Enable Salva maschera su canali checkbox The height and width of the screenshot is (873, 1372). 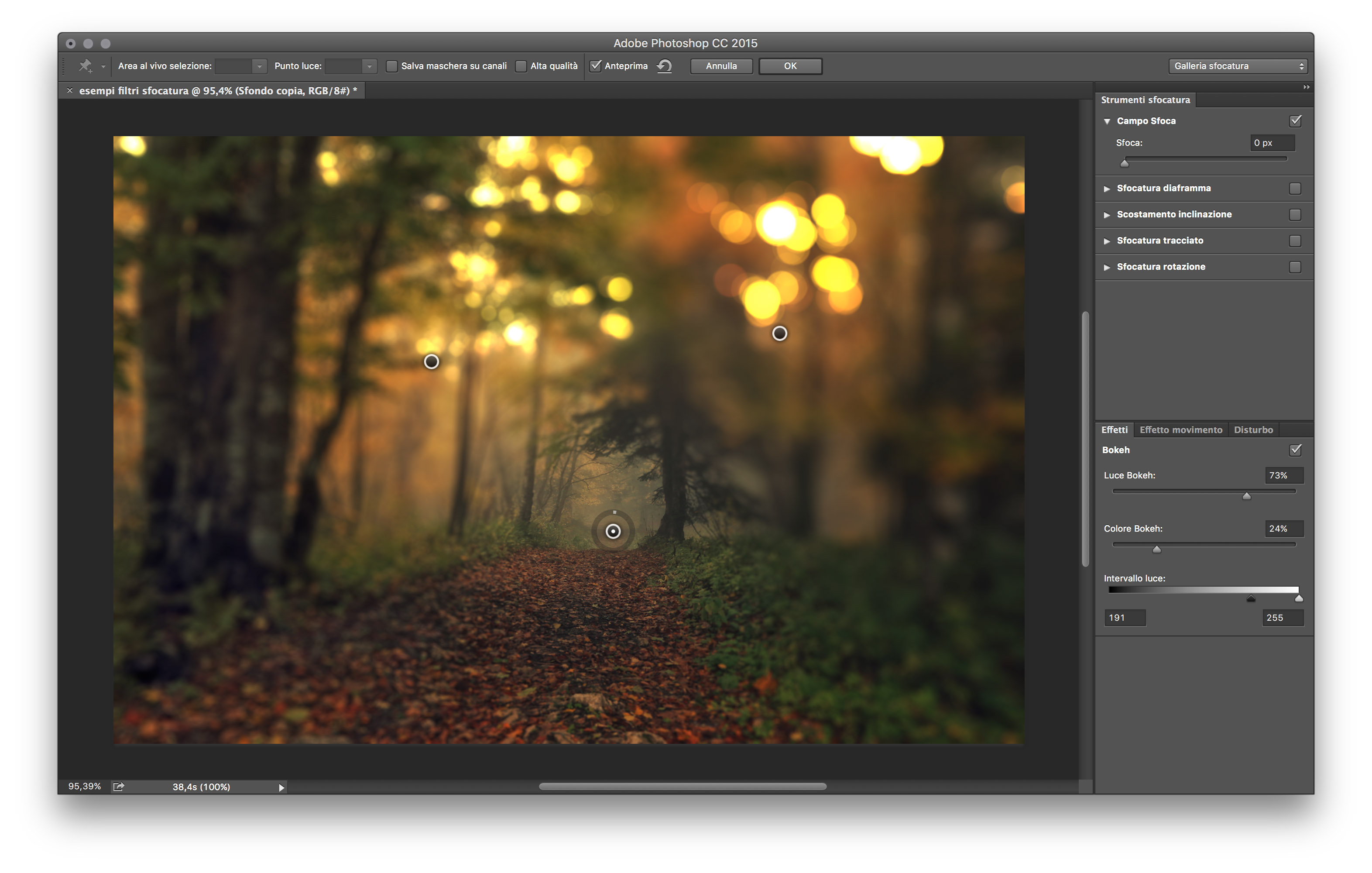coord(392,66)
